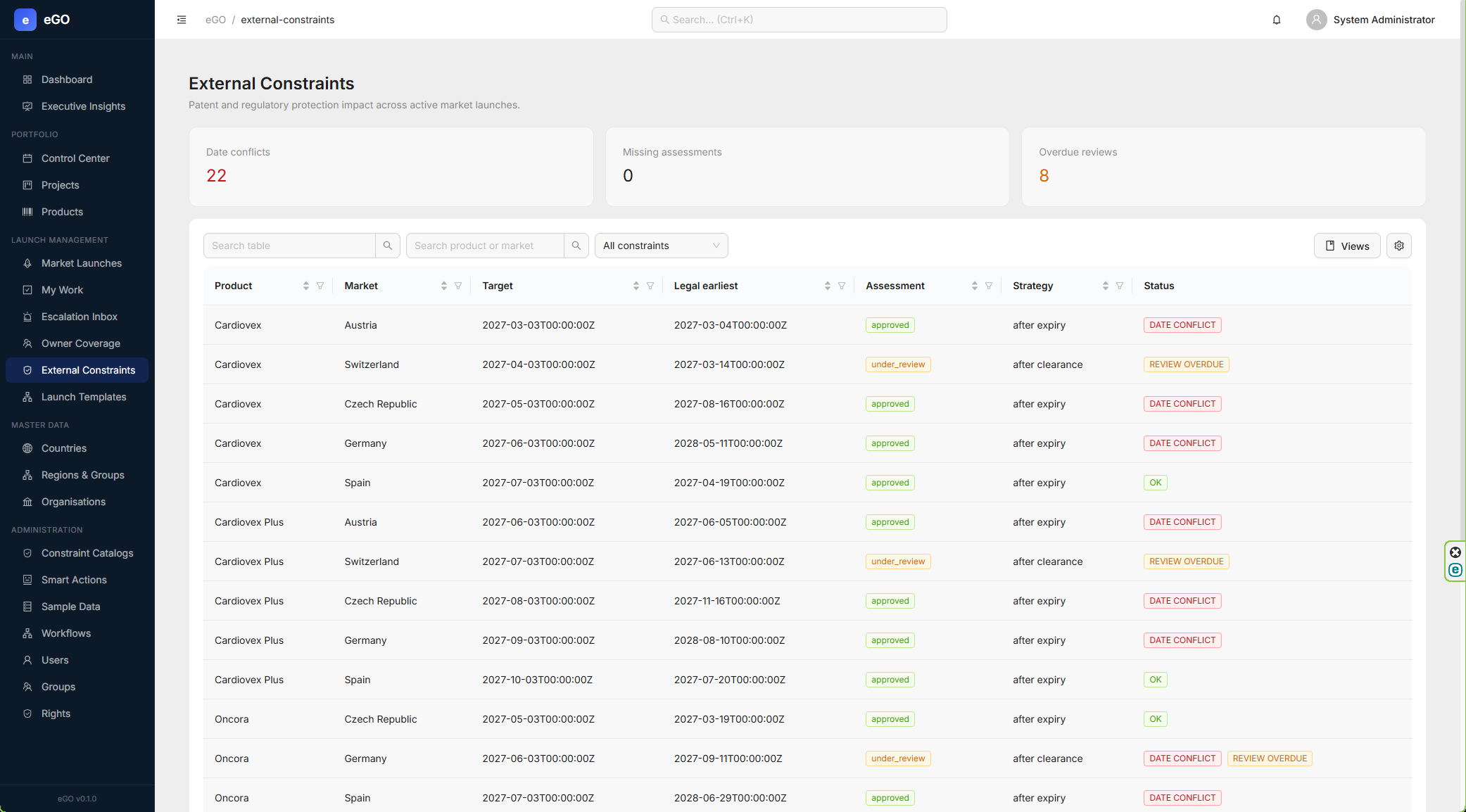Filter the Strategy column
This screenshot has height=812, width=1466.
pyautogui.click(x=1120, y=286)
